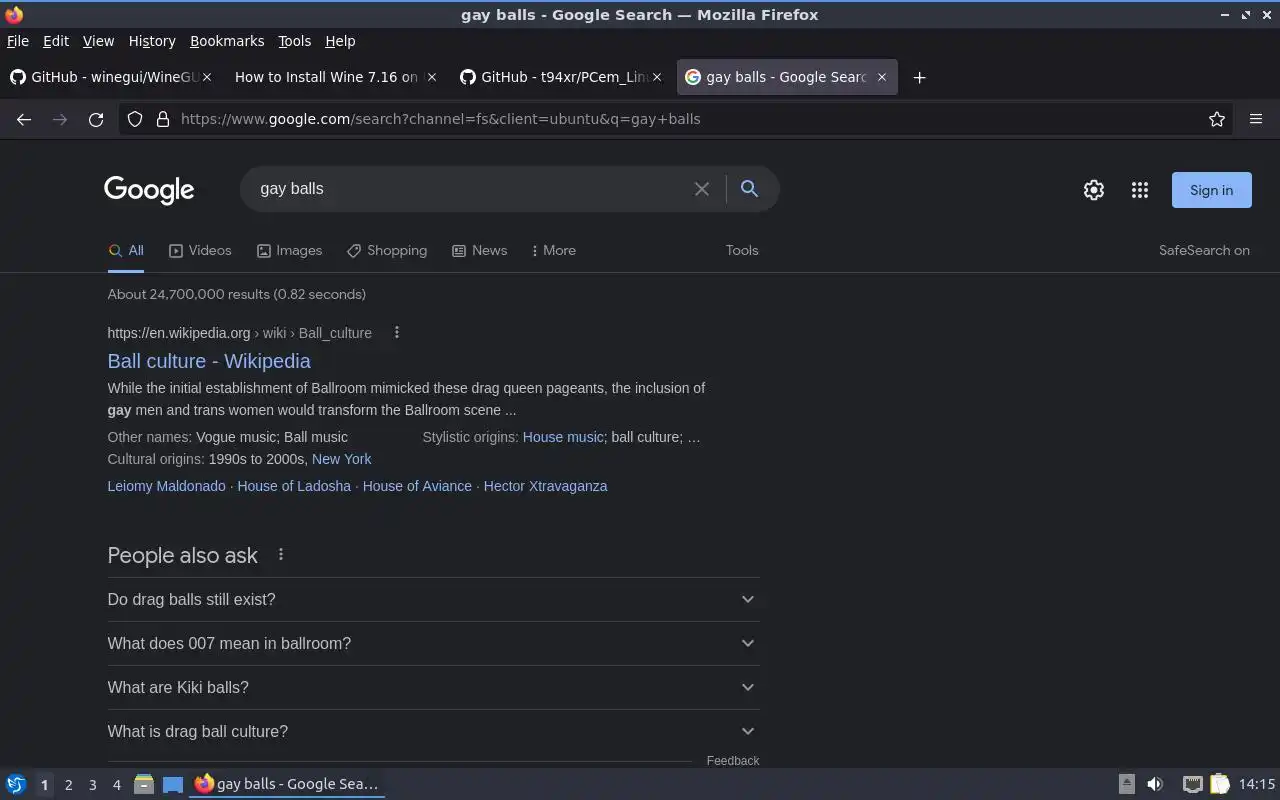Screen dimensions: 1280x800
Task: Click the Feedback link
Action: point(733,761)
